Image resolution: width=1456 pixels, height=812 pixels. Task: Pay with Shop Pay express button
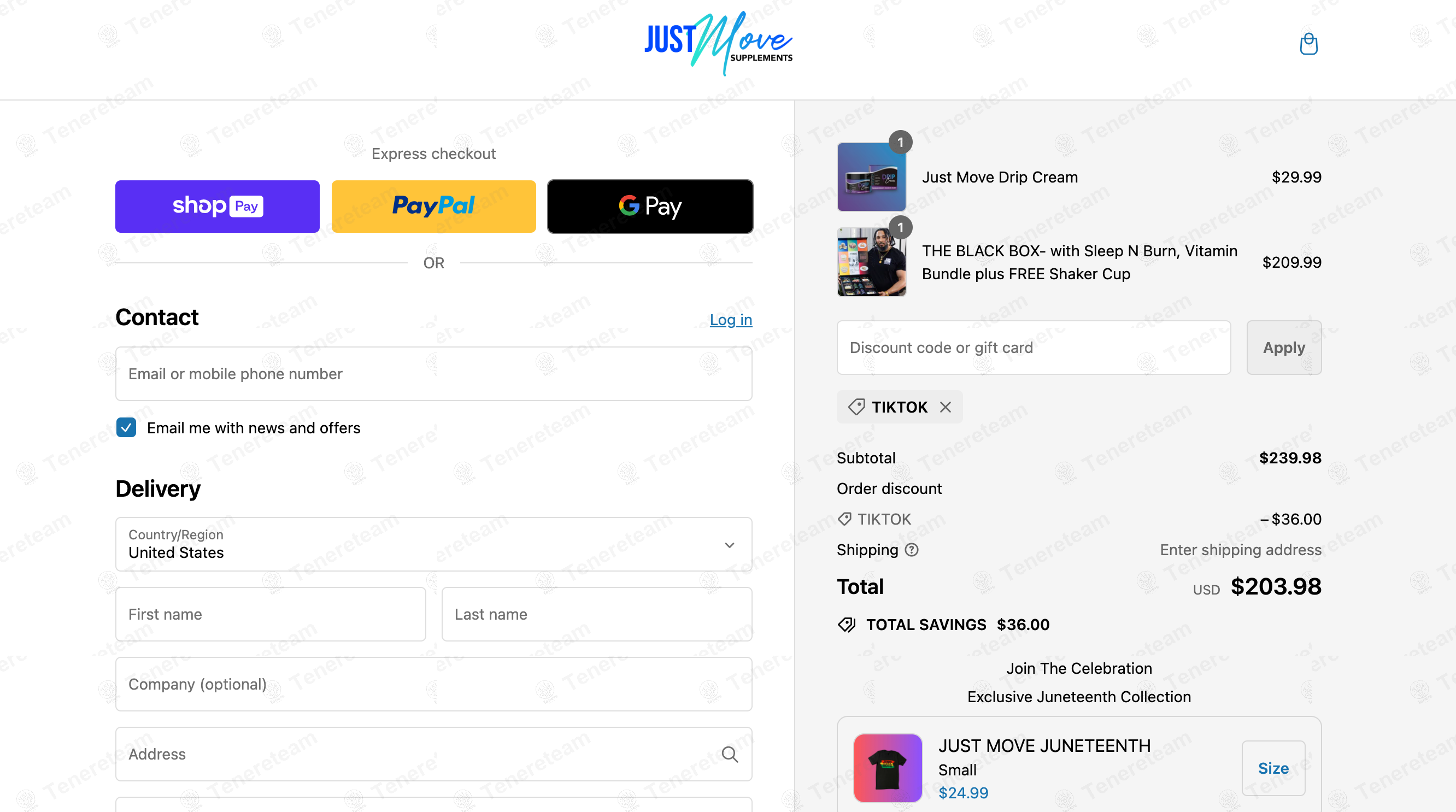tap(218, 206)
